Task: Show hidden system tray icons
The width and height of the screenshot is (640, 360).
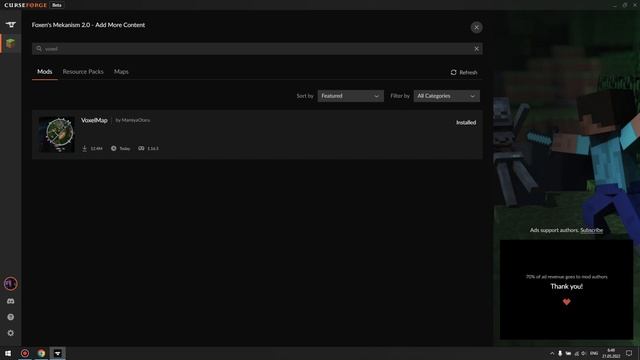Action: 552,353
